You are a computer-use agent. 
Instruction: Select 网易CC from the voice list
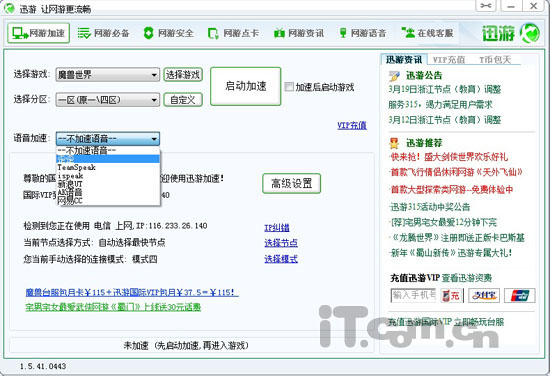click(108, 201)
